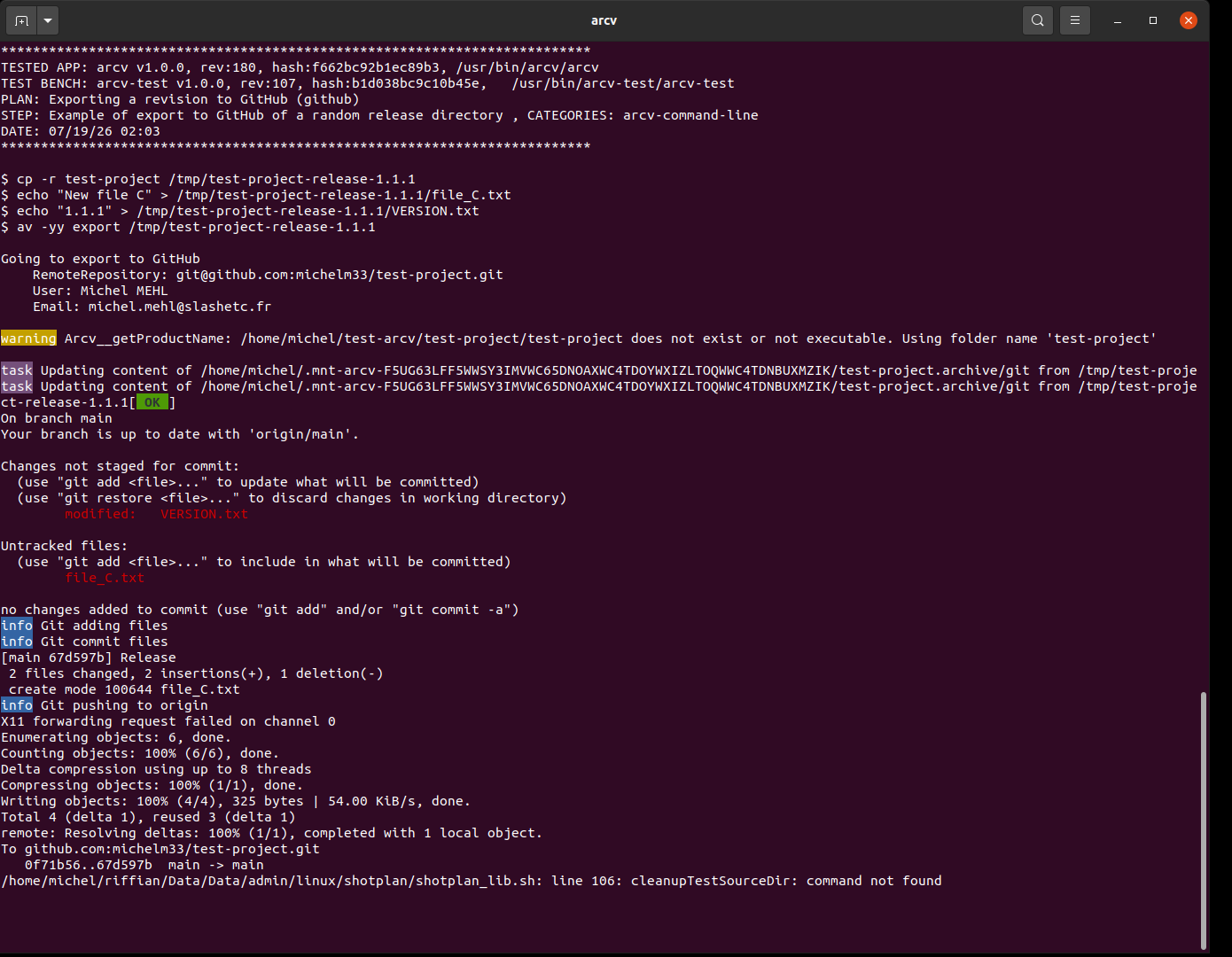Click the "DATE: 07/19/26 02:03" line

tap(81, 131)
